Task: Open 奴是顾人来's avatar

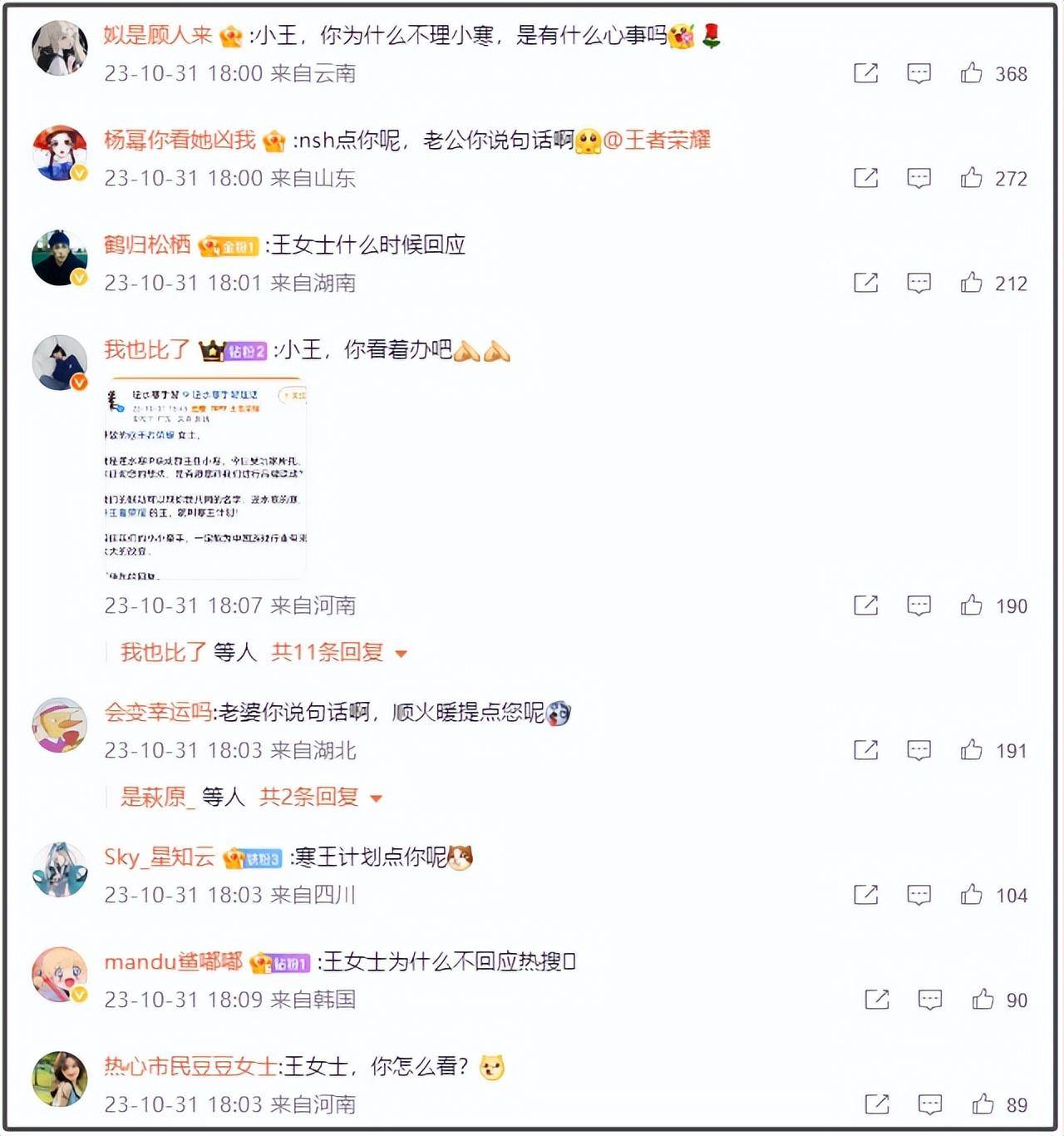Action: click(59, 48)
